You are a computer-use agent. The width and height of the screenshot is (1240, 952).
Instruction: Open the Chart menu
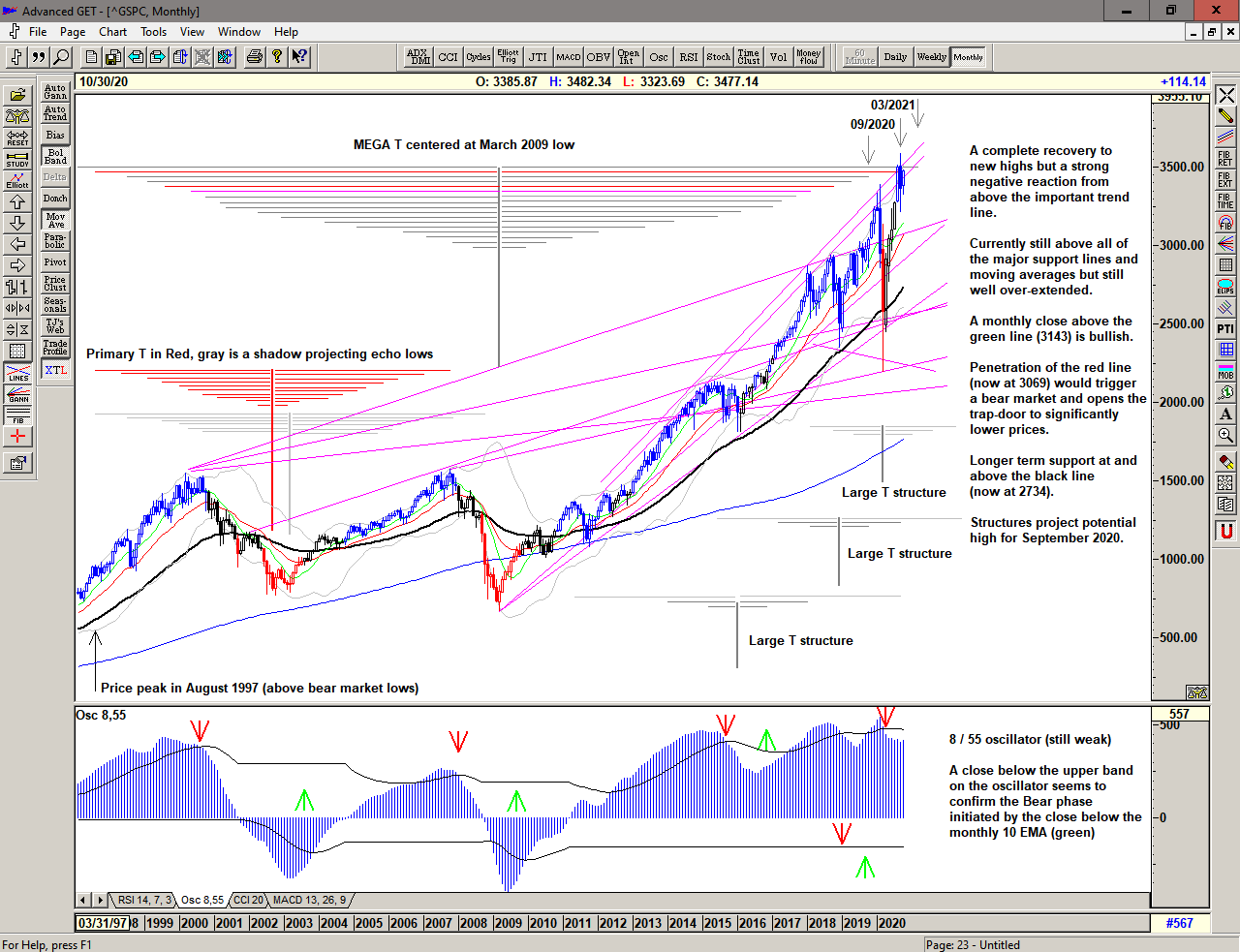[x=112, y=32]
